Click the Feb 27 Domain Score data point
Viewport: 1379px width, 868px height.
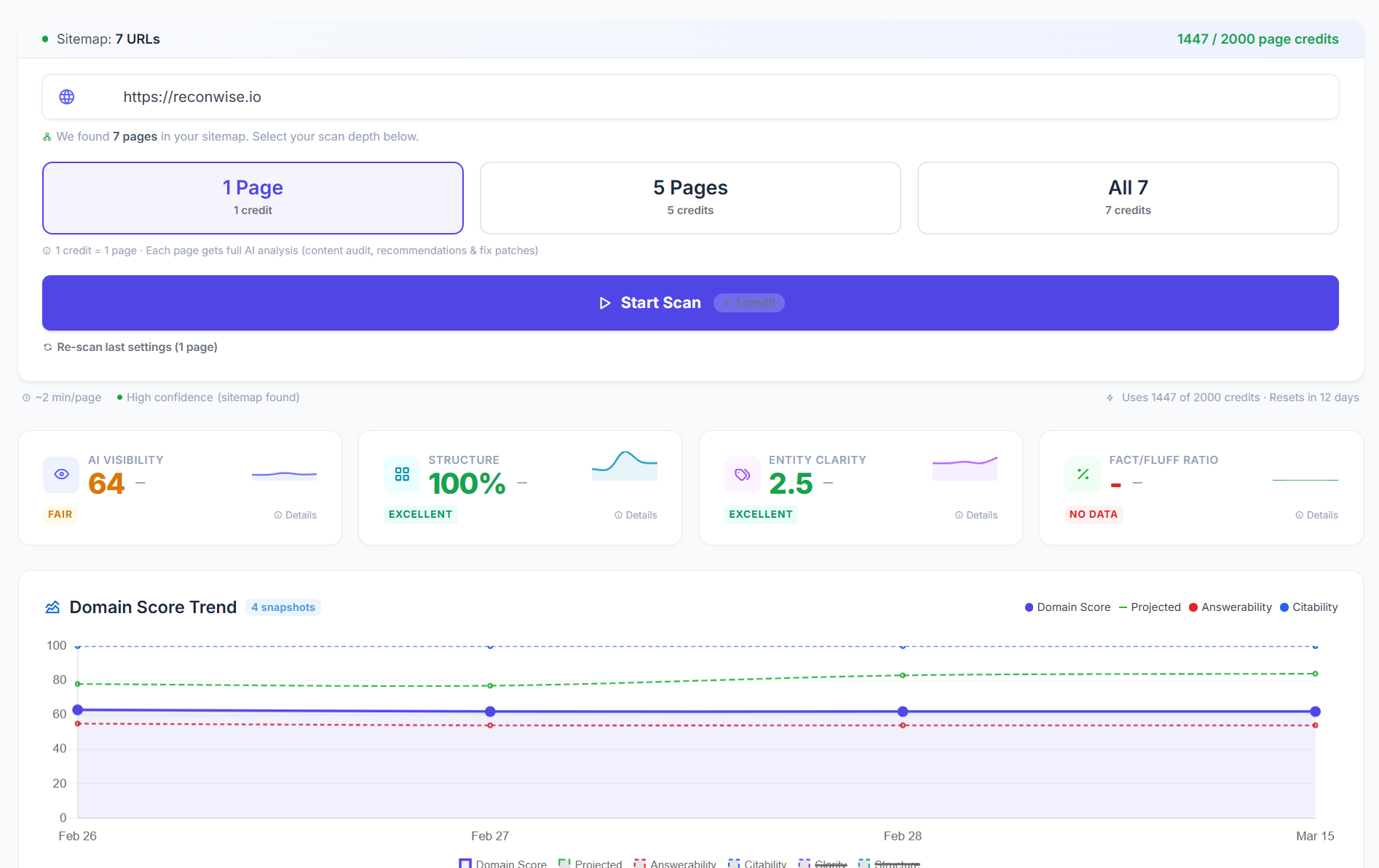tap(490, 711)
